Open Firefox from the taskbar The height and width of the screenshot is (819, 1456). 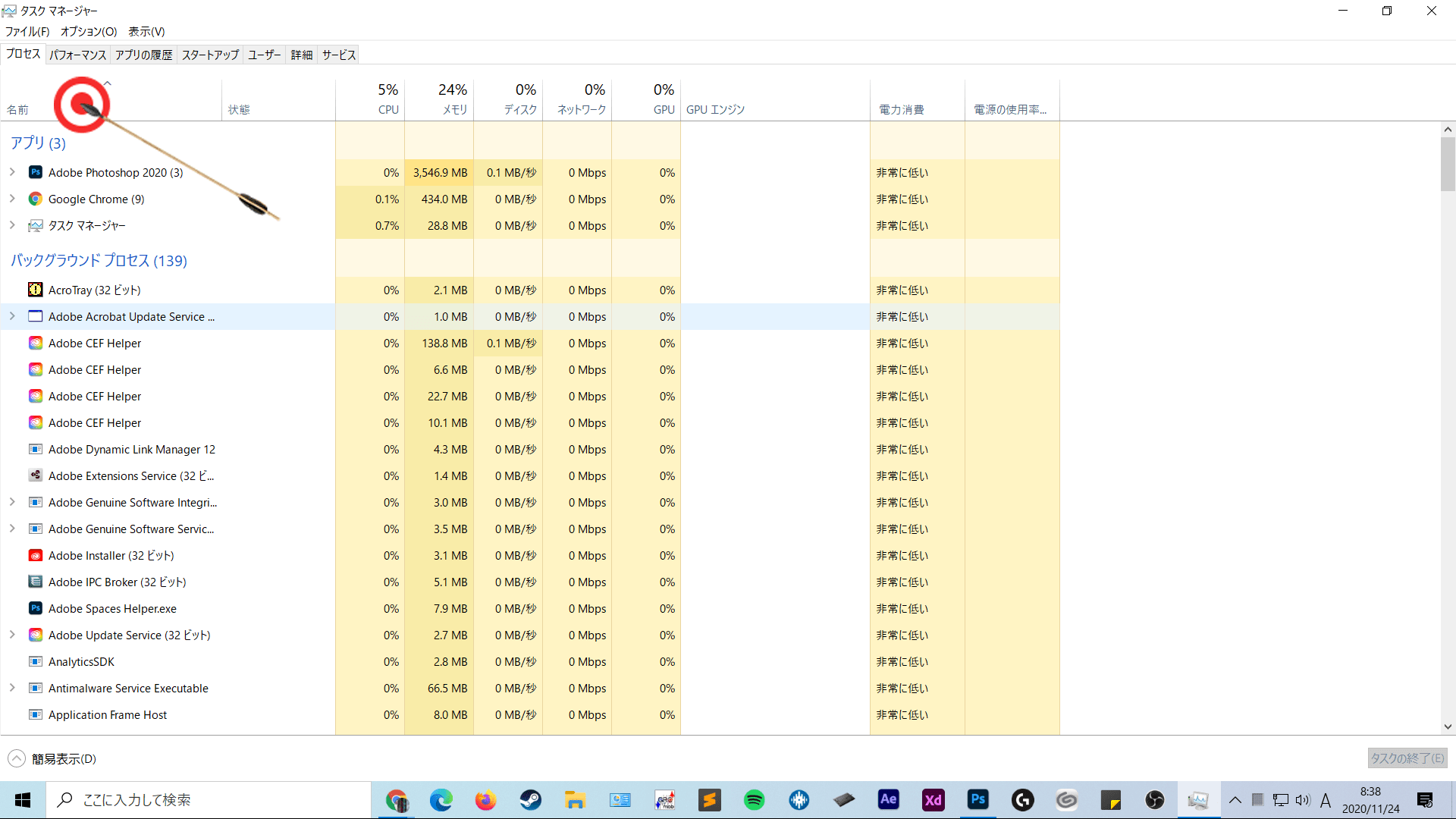[x=486, y=800]
